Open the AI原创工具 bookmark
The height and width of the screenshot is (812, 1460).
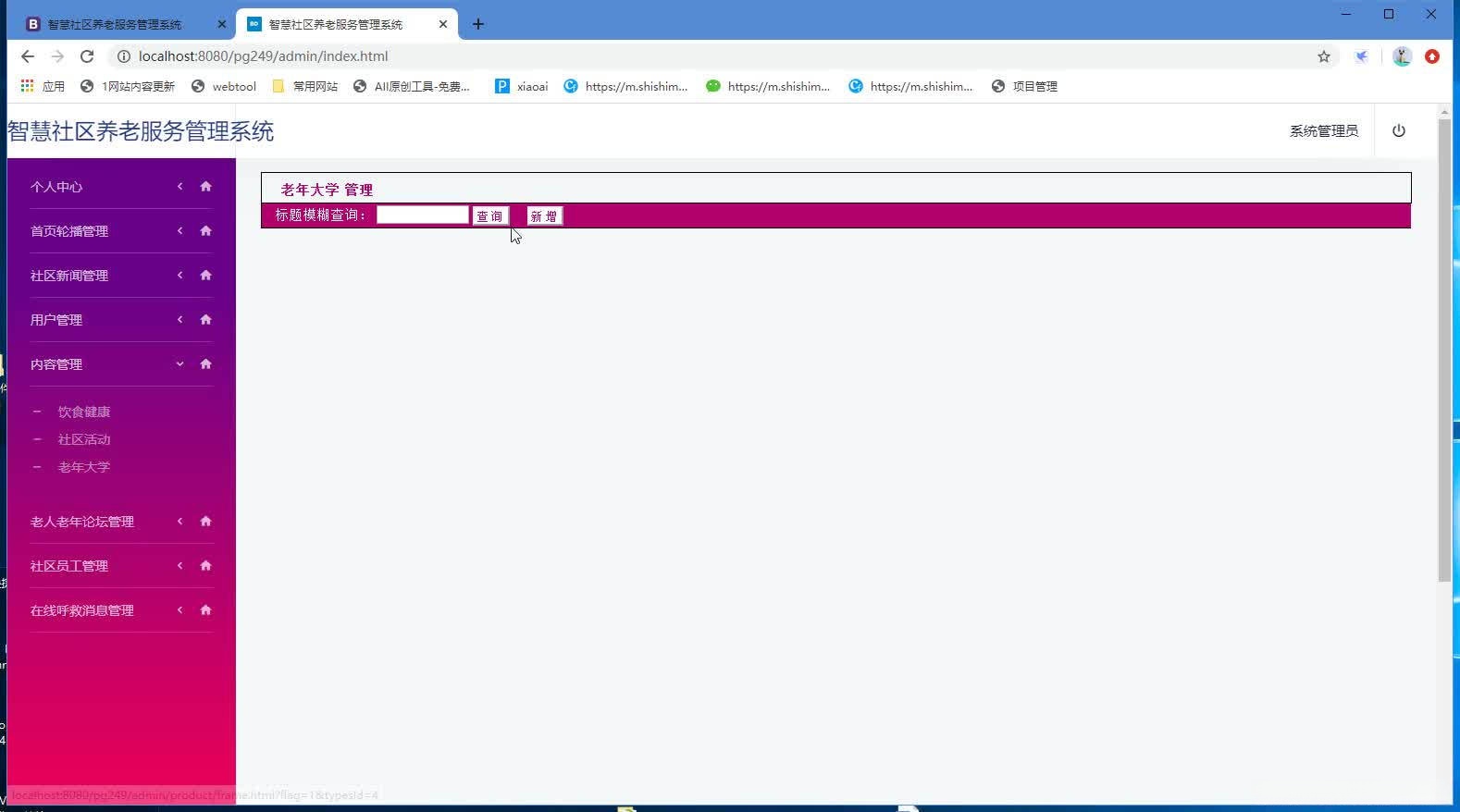tap(412, 86)
